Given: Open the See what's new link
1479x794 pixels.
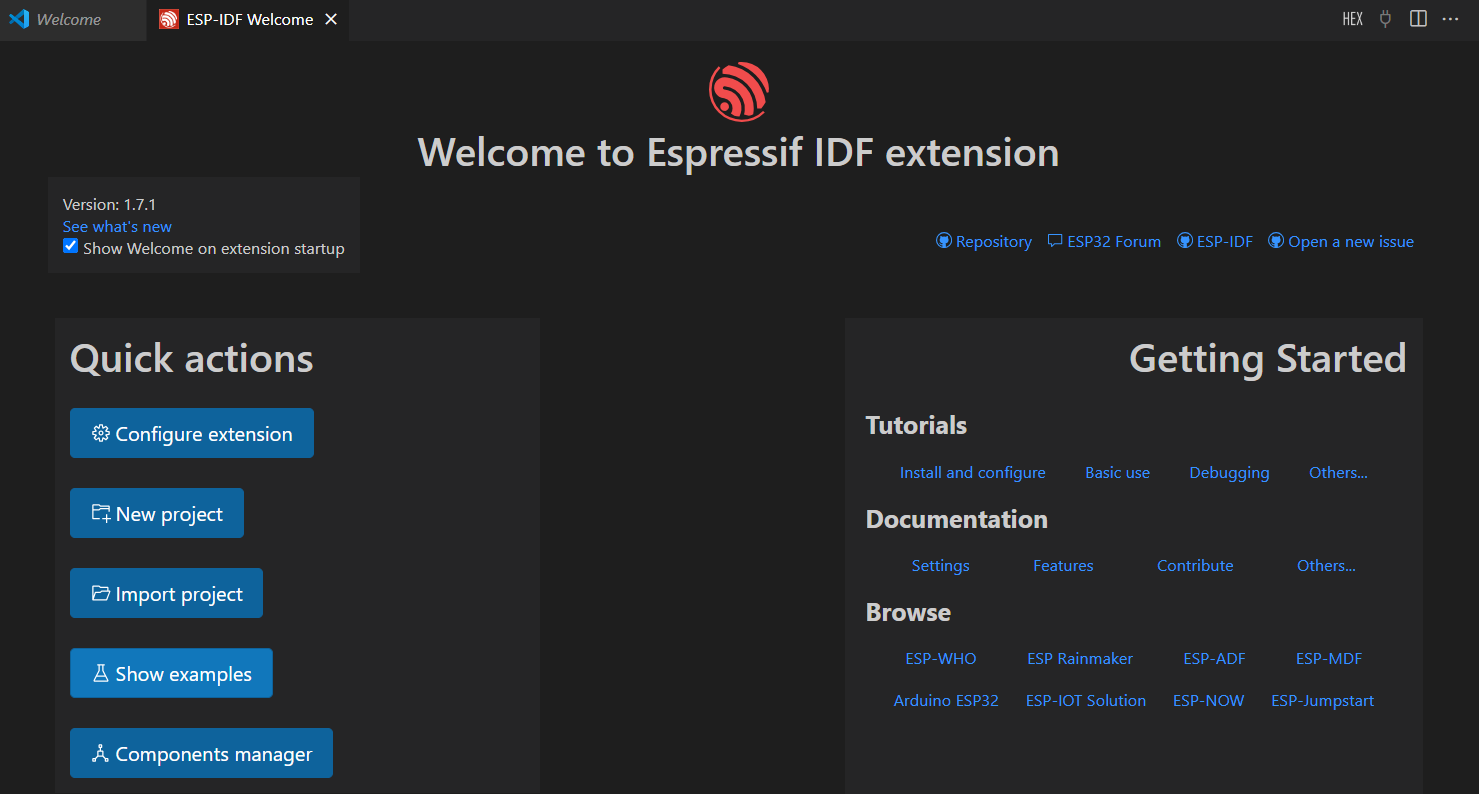Looking at the screenshot, I should click(117, 226).
